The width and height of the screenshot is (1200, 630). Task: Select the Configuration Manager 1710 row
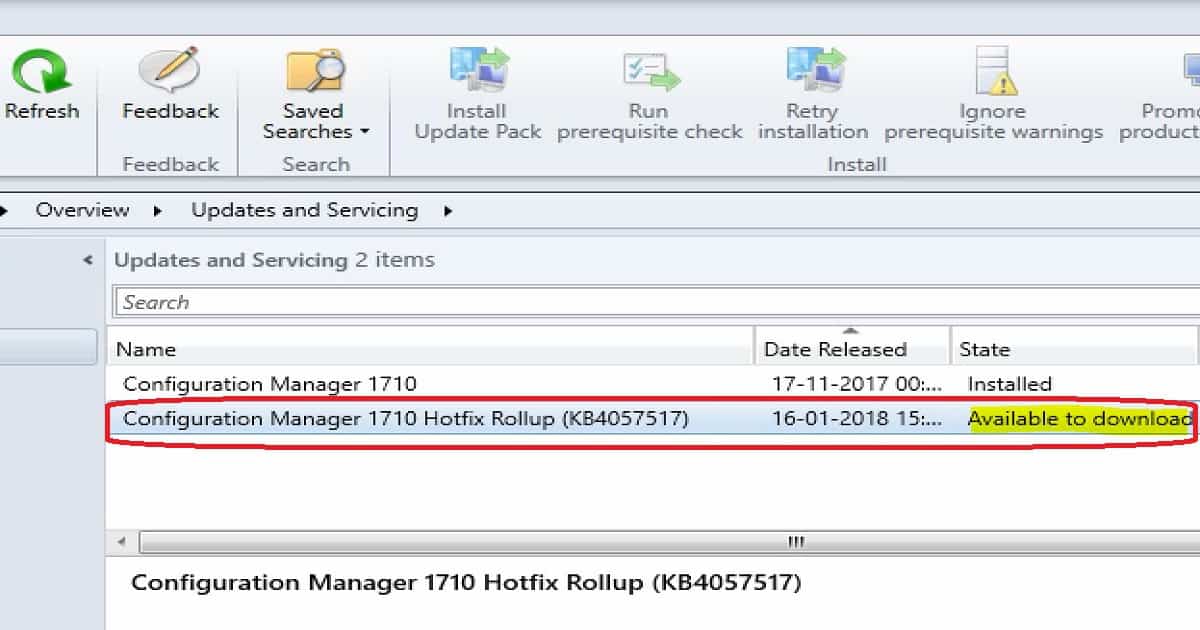653,384
